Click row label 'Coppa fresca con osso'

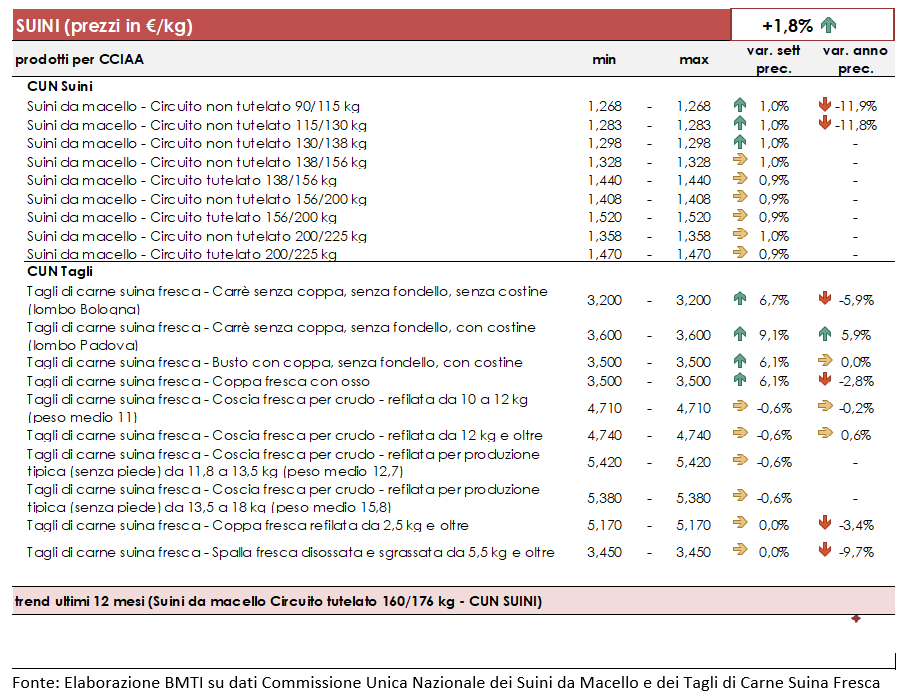click(198, 382)
